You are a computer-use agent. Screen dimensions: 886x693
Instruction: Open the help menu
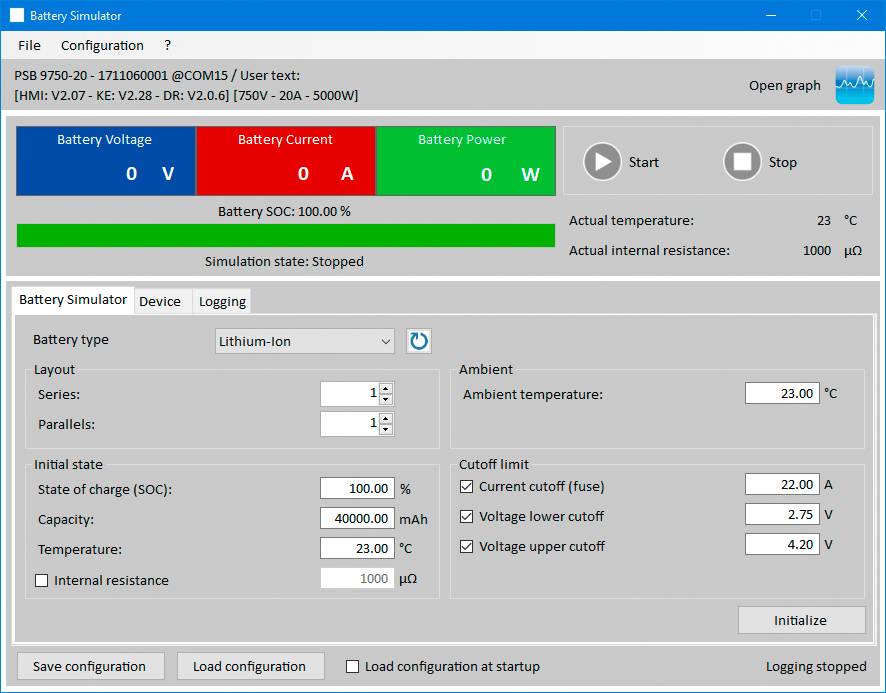tap(167, 45)
